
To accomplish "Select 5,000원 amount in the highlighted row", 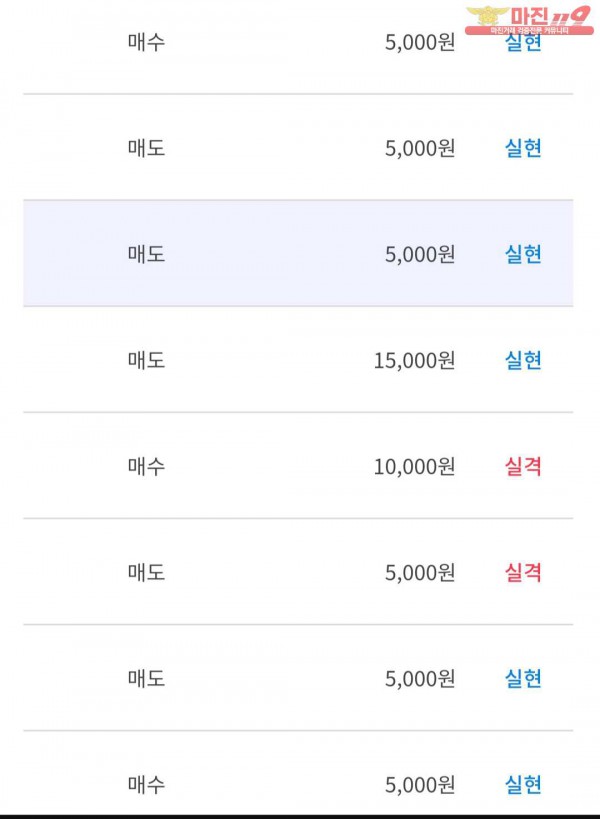I will (x=420, y=254).
